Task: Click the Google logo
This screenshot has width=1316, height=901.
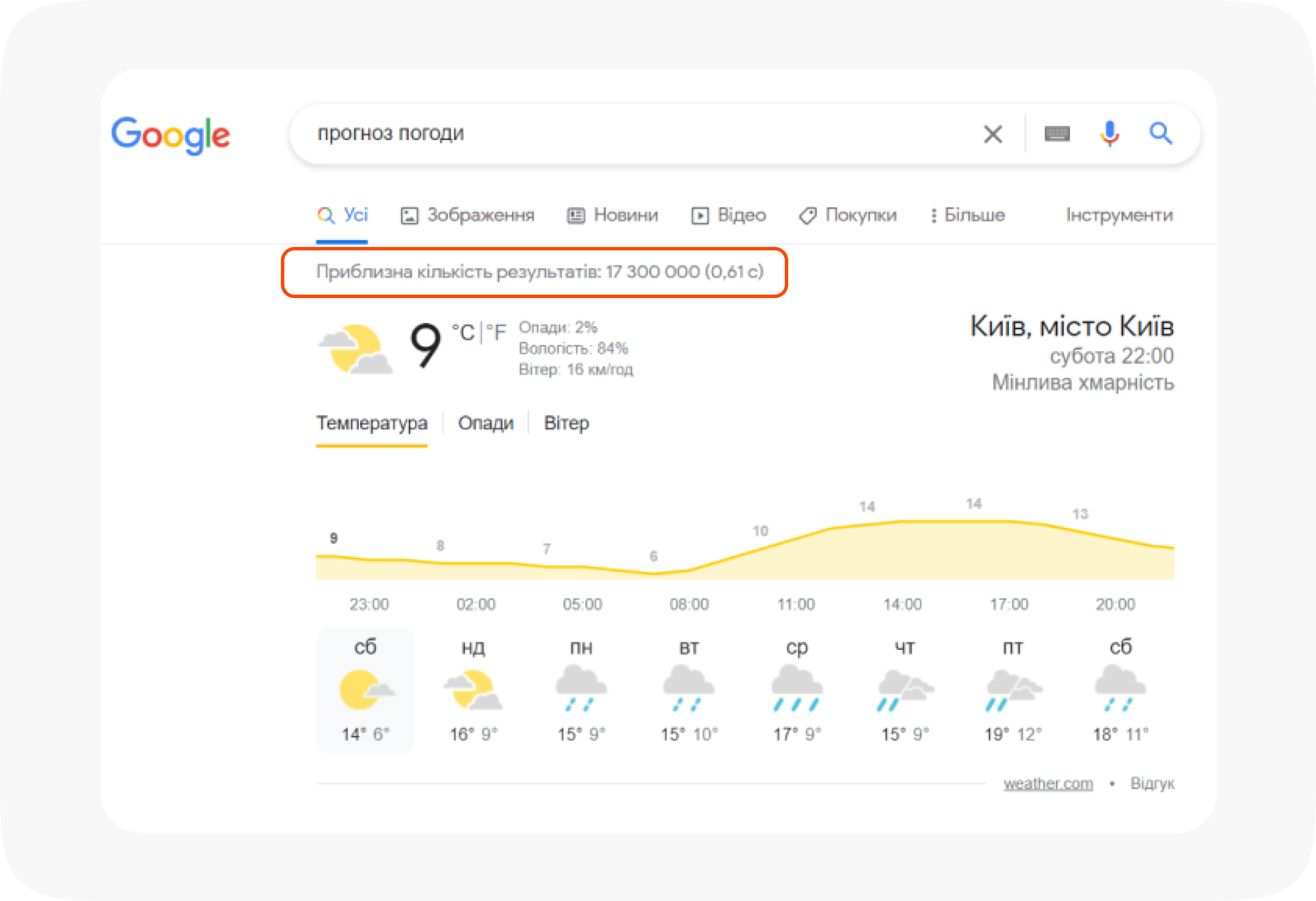Action: pyautogui.click(x=170, y=135)
